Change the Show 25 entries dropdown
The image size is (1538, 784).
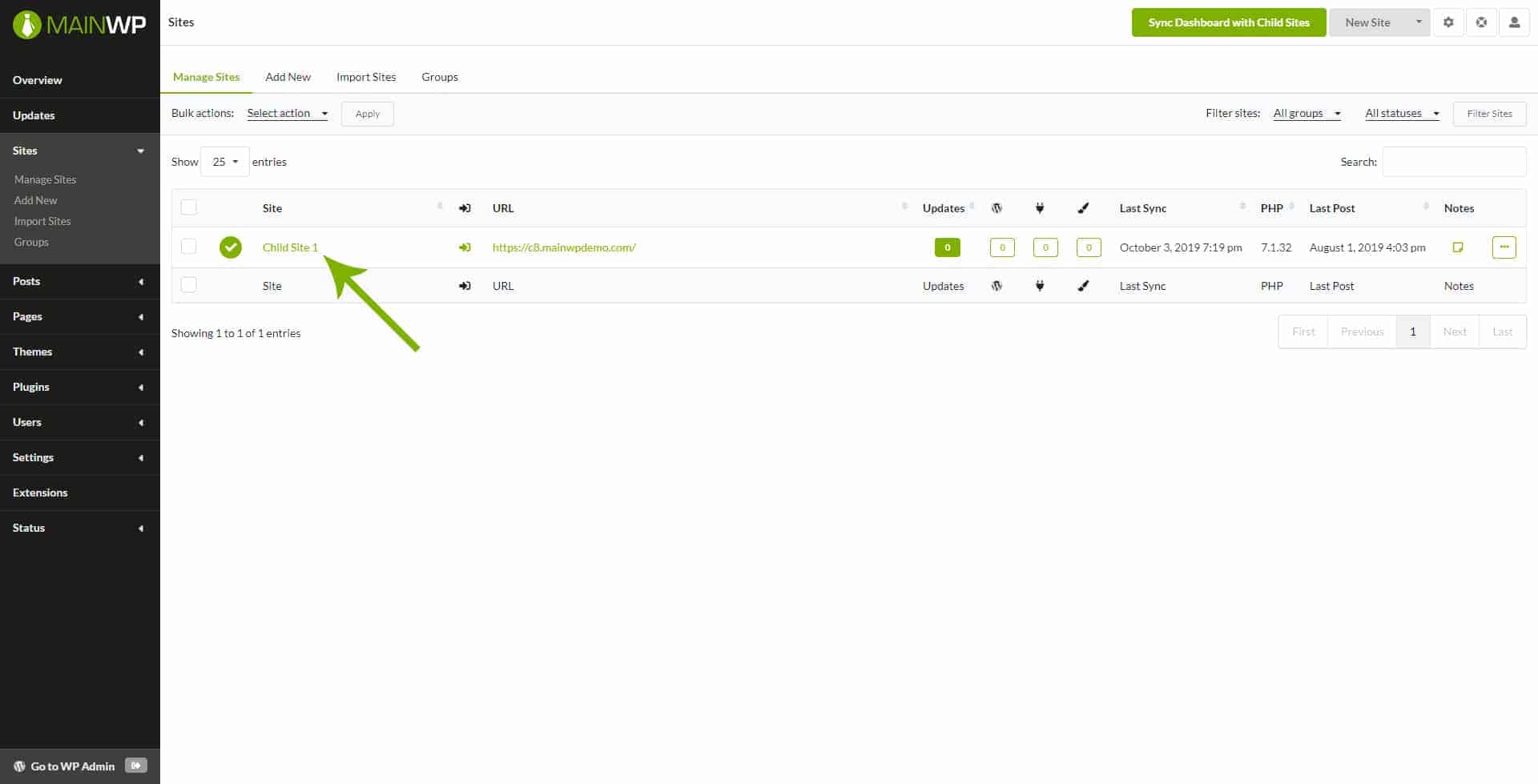coord(225,162)
